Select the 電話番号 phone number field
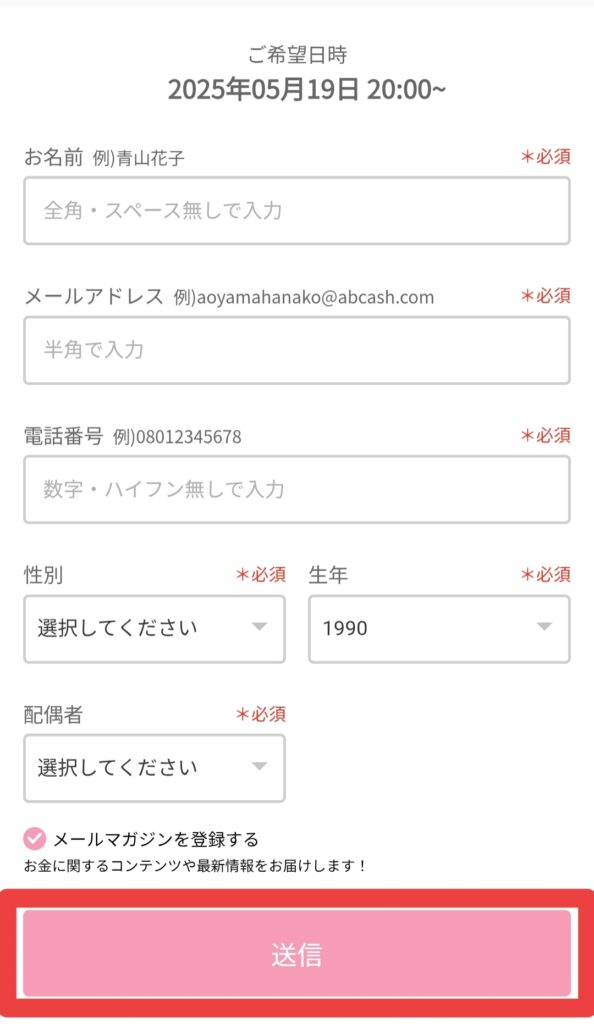The height and width of the screenshot is (1024, 594). coord(297,489)
